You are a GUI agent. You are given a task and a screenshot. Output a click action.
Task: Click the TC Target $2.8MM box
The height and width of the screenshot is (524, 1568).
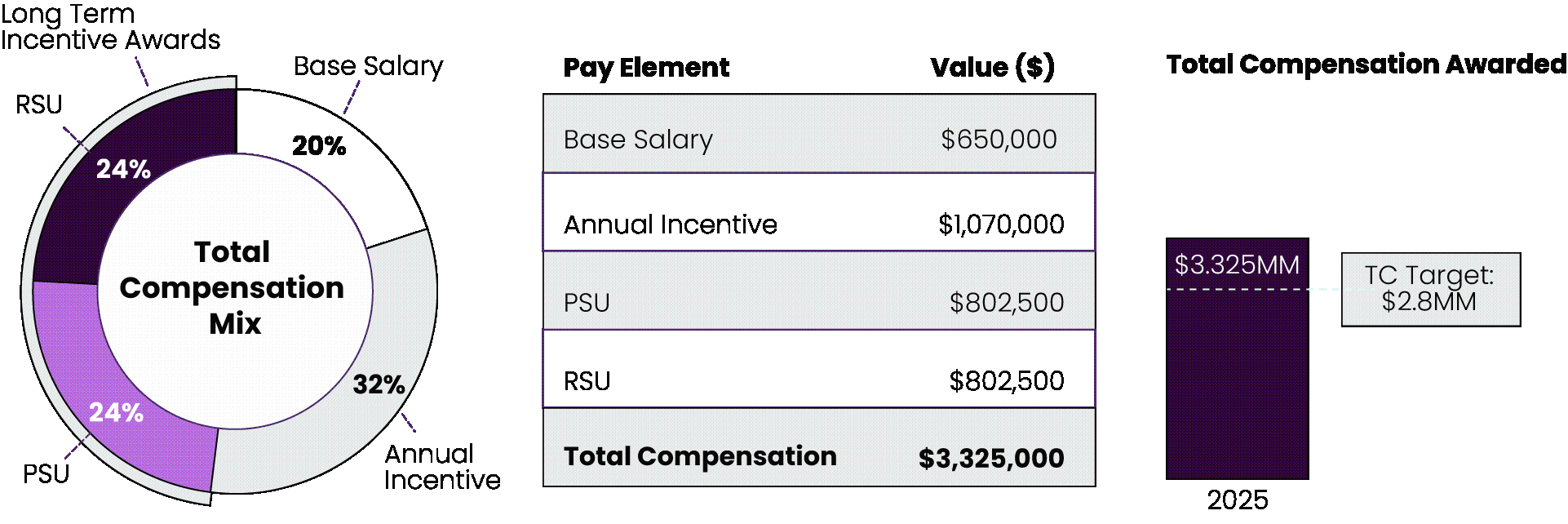pyautogui.click(x=1430, y=289)
